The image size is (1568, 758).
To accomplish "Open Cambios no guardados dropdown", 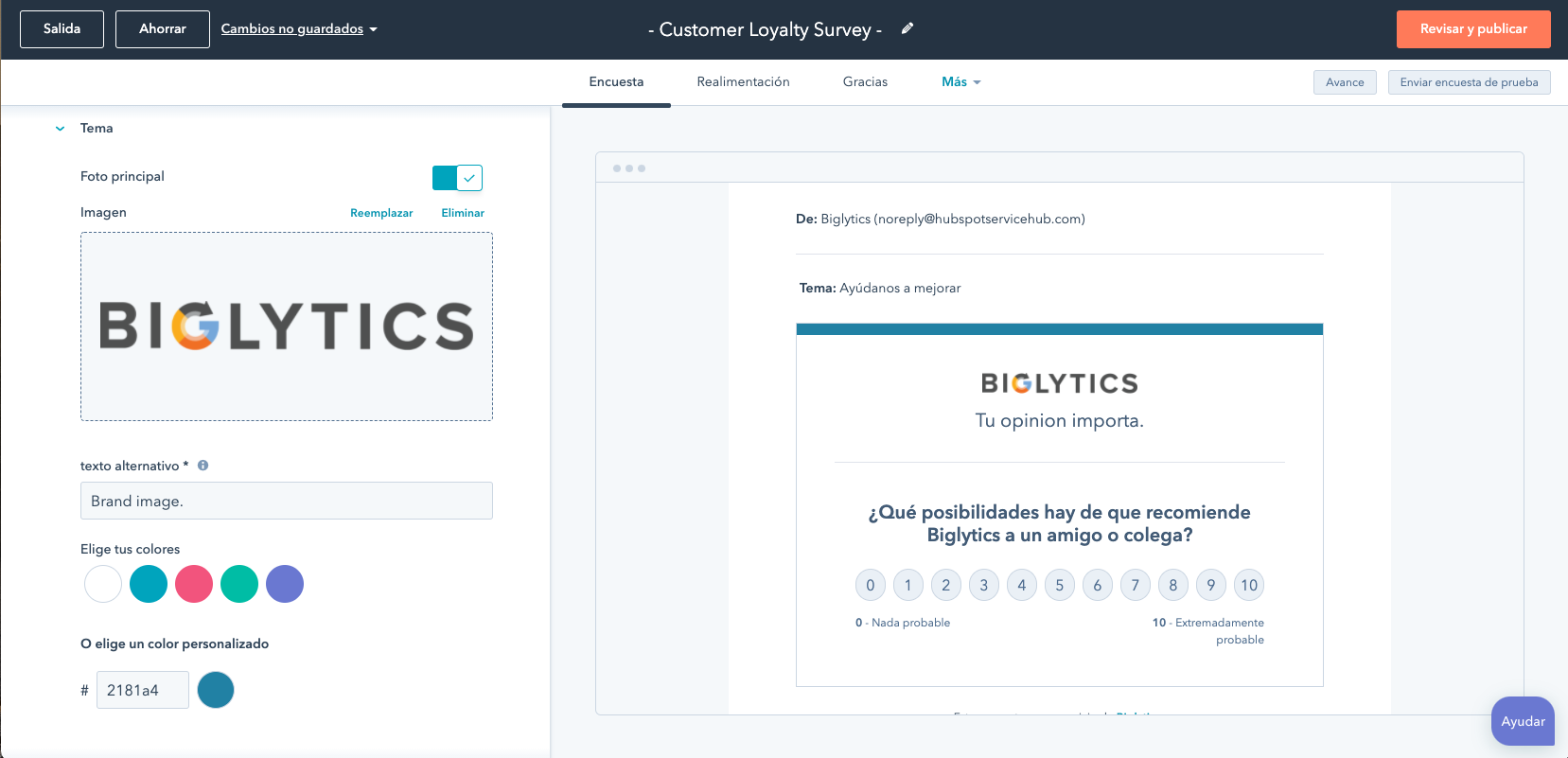I will click(x=299, y=29).
